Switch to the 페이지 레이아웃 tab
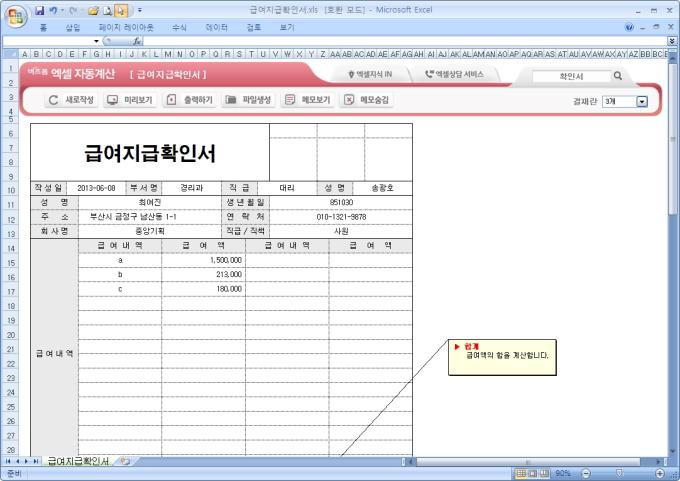 tap(126, 27)
